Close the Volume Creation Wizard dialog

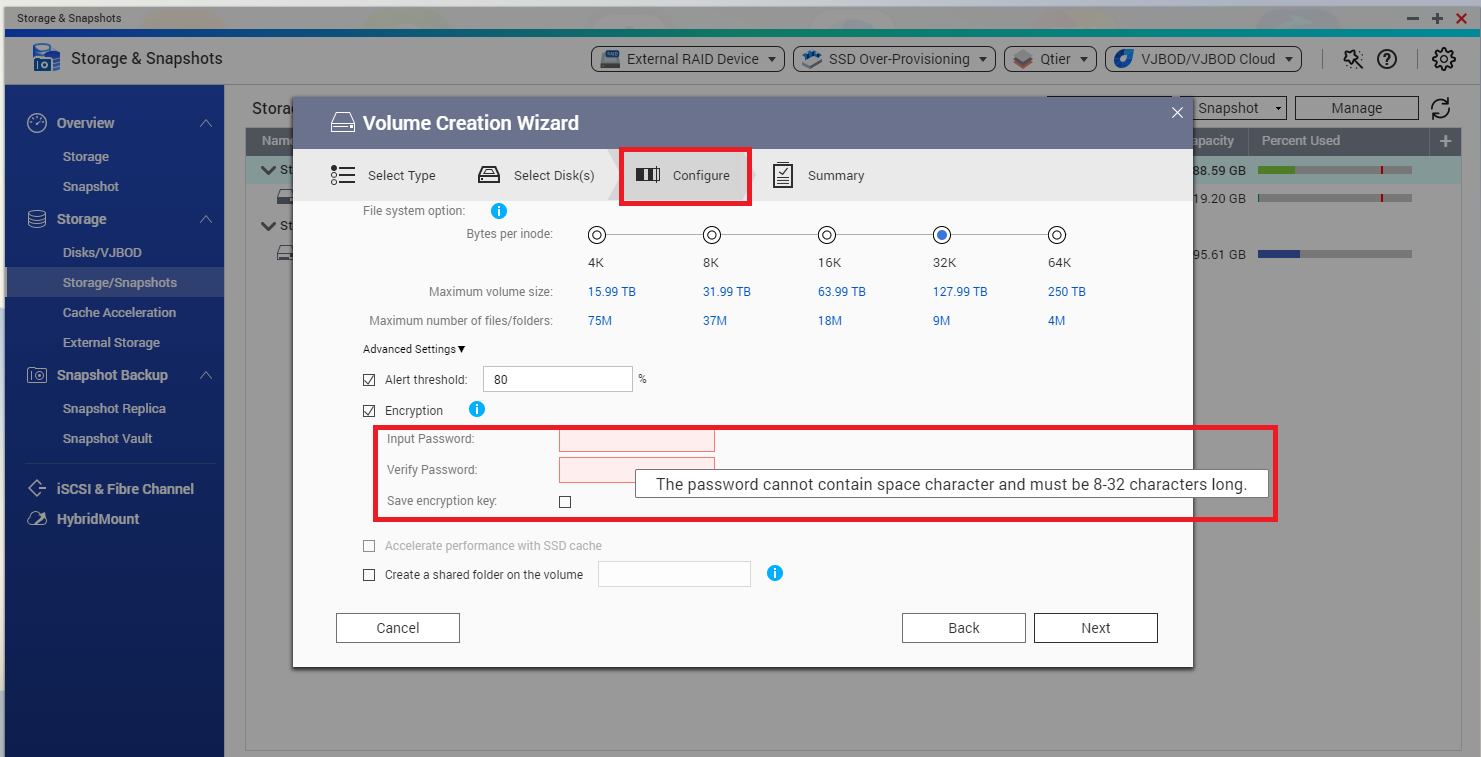point(1177,113)
